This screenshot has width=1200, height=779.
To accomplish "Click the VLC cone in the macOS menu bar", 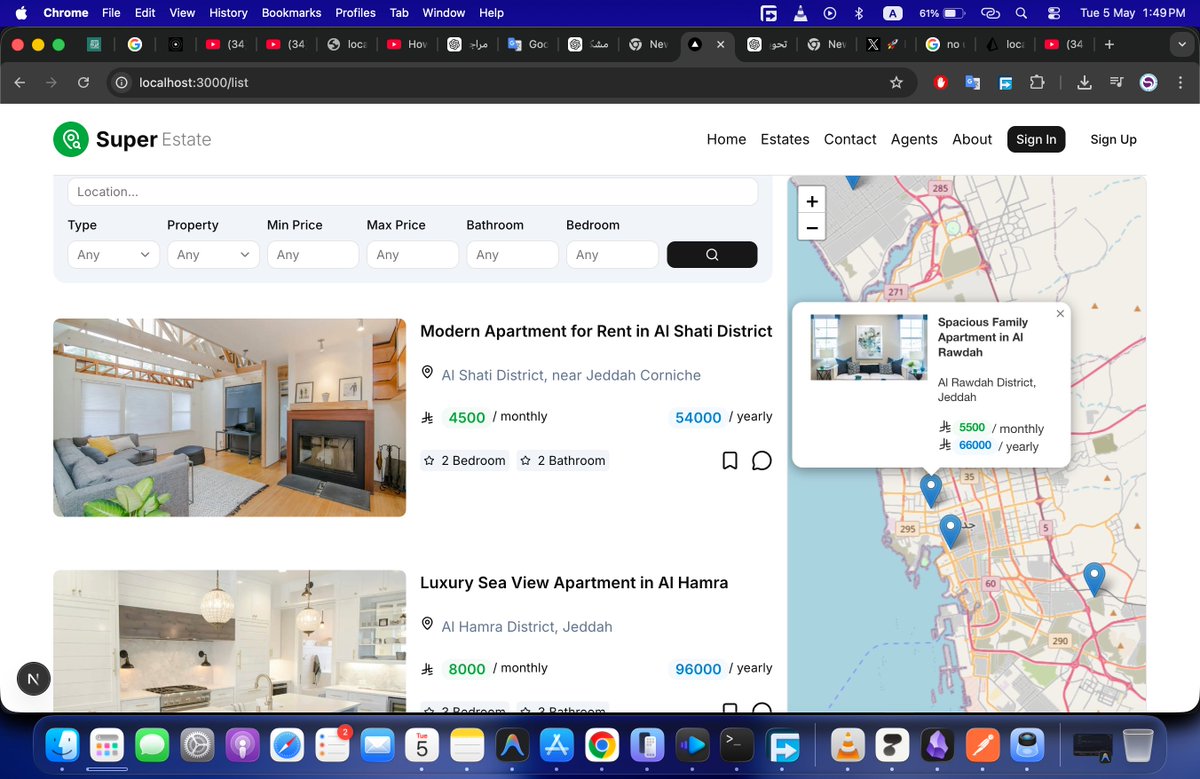I will [799, 13].
